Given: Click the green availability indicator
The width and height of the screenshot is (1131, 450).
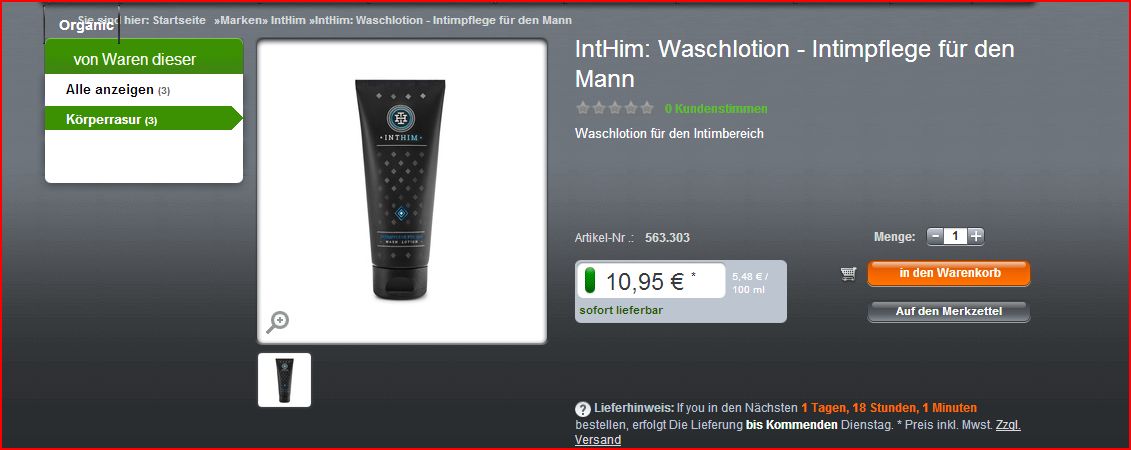Looking at the screenshot, I should pyautogui.click(x=589, y=281).
